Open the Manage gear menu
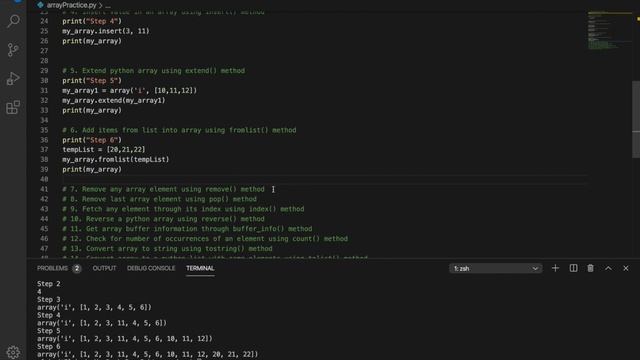 coord(13,352)
